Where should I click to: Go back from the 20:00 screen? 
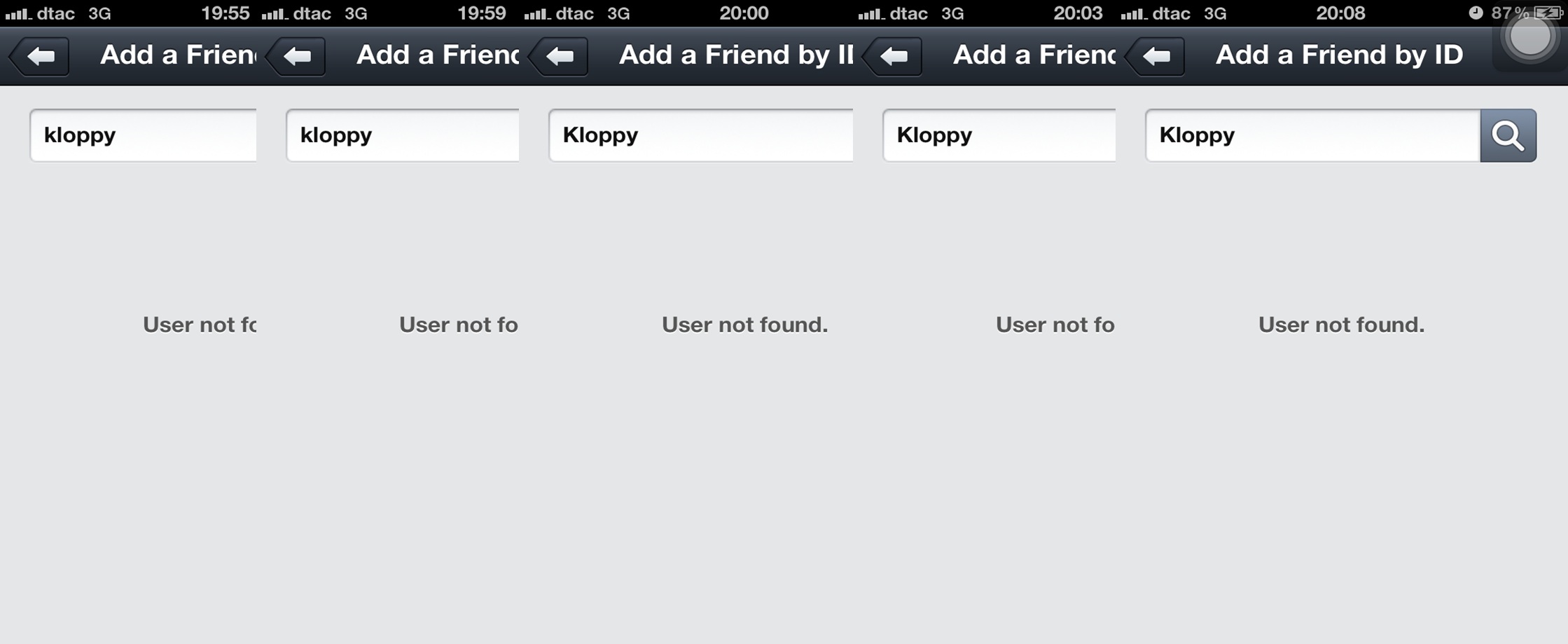pyautogui.click(x=559, y=56)
